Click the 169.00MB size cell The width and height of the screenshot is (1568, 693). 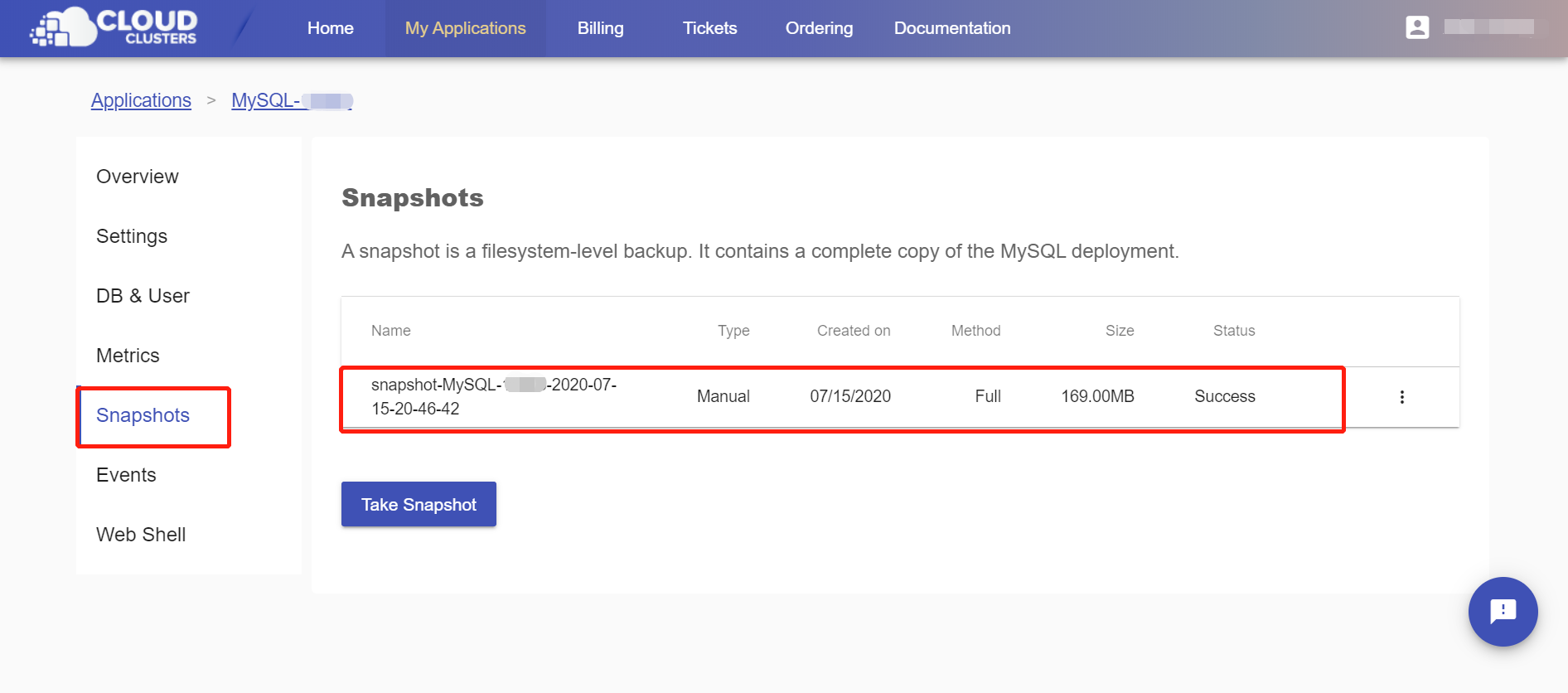[x=1097, y=396]
